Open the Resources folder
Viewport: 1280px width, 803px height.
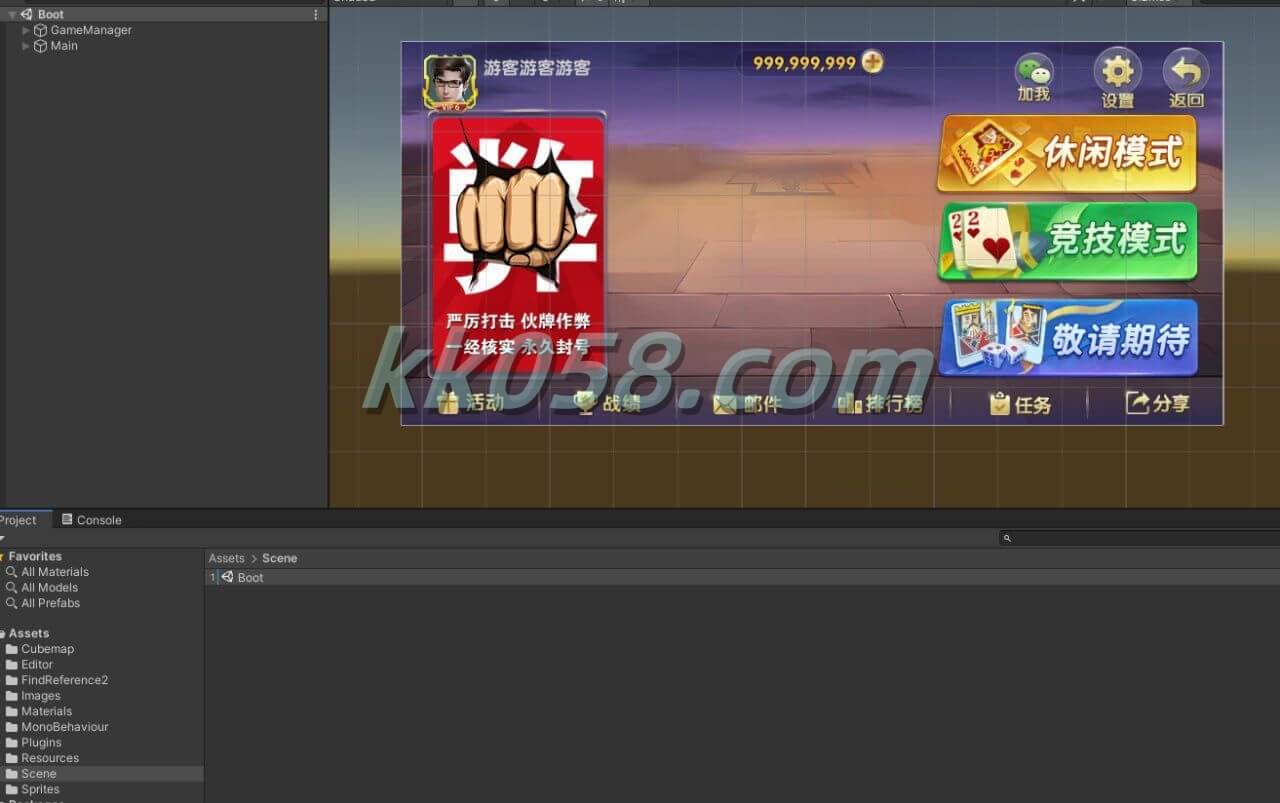click(42, 758)
